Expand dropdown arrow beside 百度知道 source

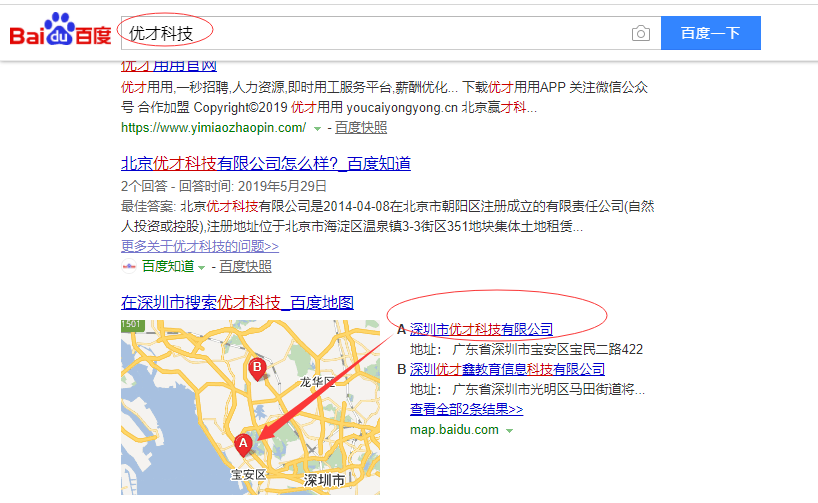click(201, 267)
